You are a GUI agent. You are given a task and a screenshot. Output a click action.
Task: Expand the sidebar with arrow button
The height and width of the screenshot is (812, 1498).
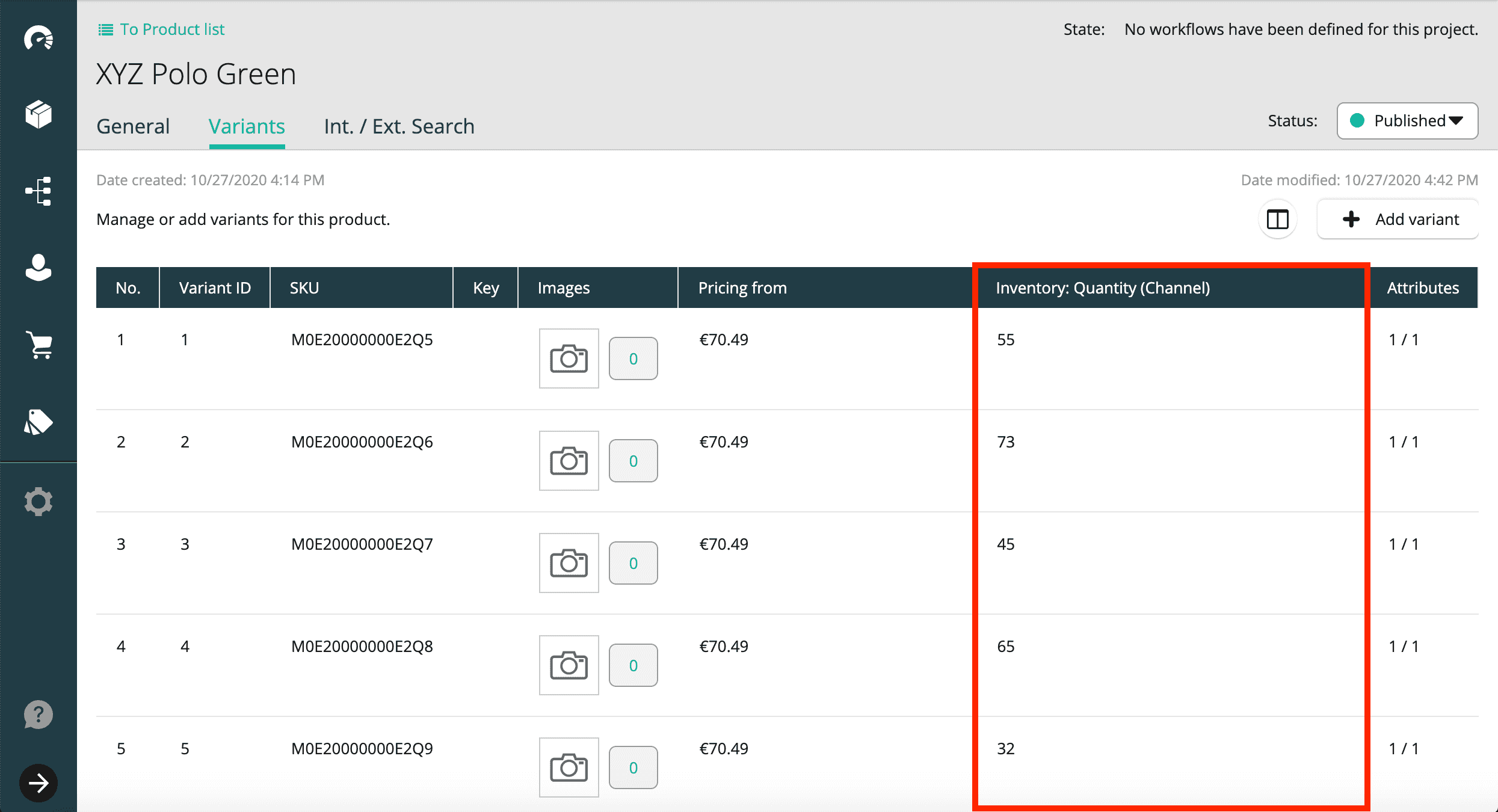pyautogui.click(x=39, y=783)
